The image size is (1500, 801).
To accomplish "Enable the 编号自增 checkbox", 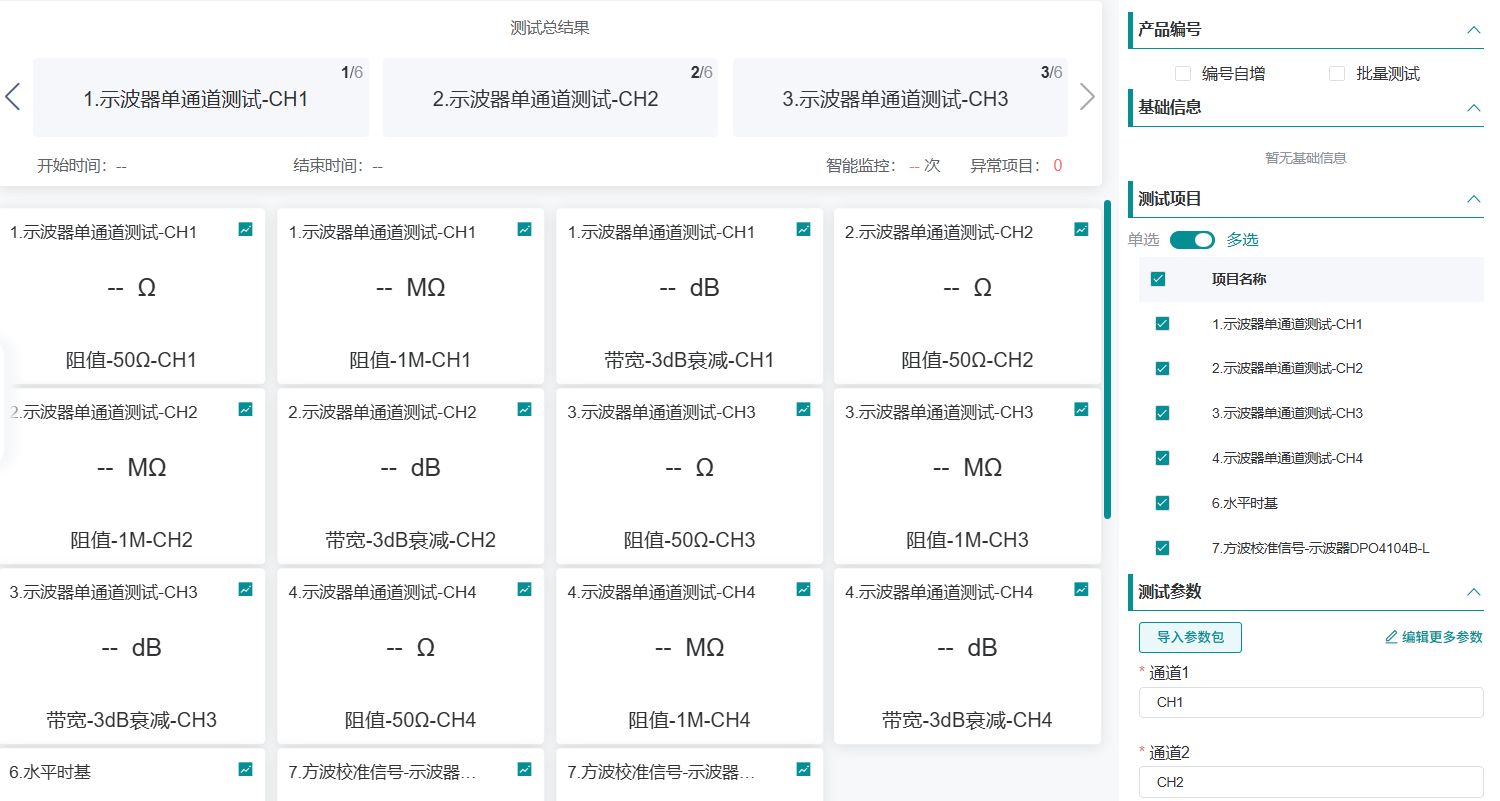I will (1183, 74).
